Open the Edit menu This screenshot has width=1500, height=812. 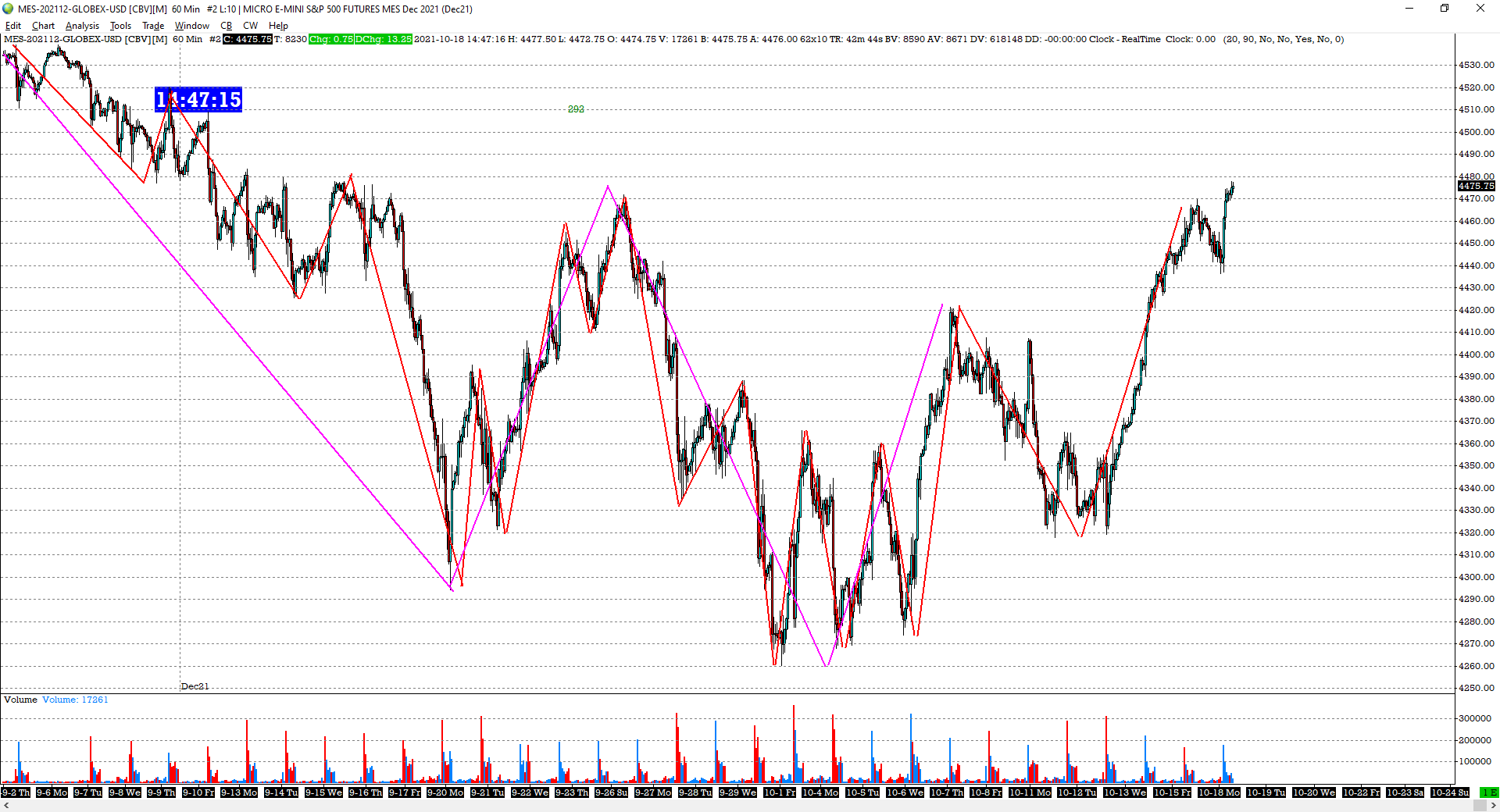click(13, 26)
